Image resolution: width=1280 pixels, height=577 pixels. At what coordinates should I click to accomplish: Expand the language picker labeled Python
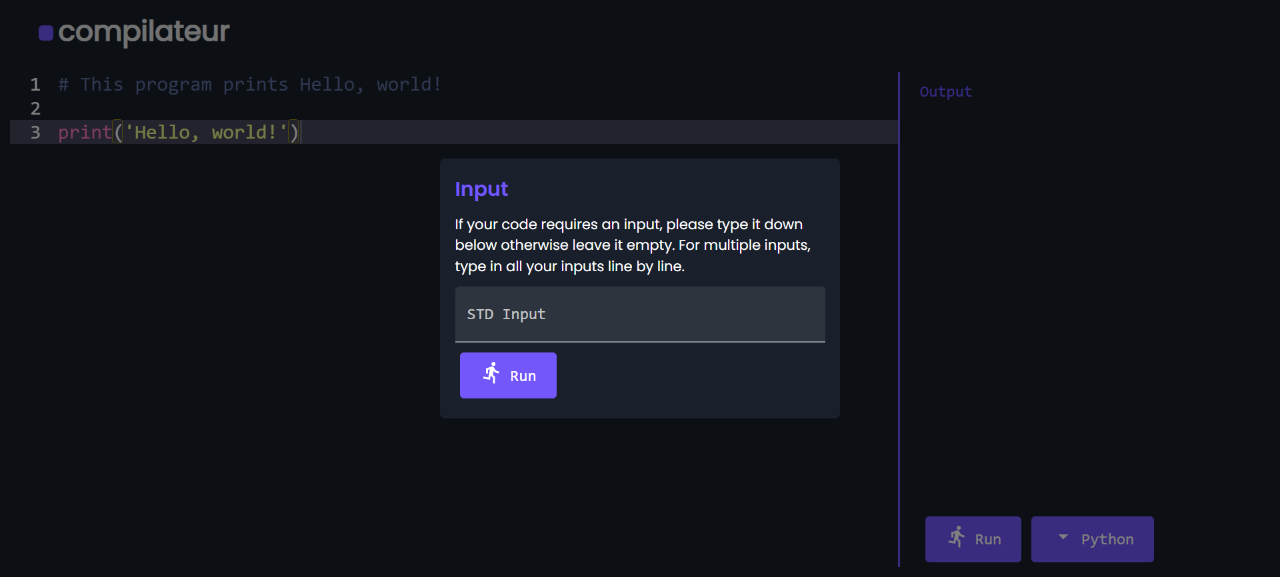[1092, 538]
